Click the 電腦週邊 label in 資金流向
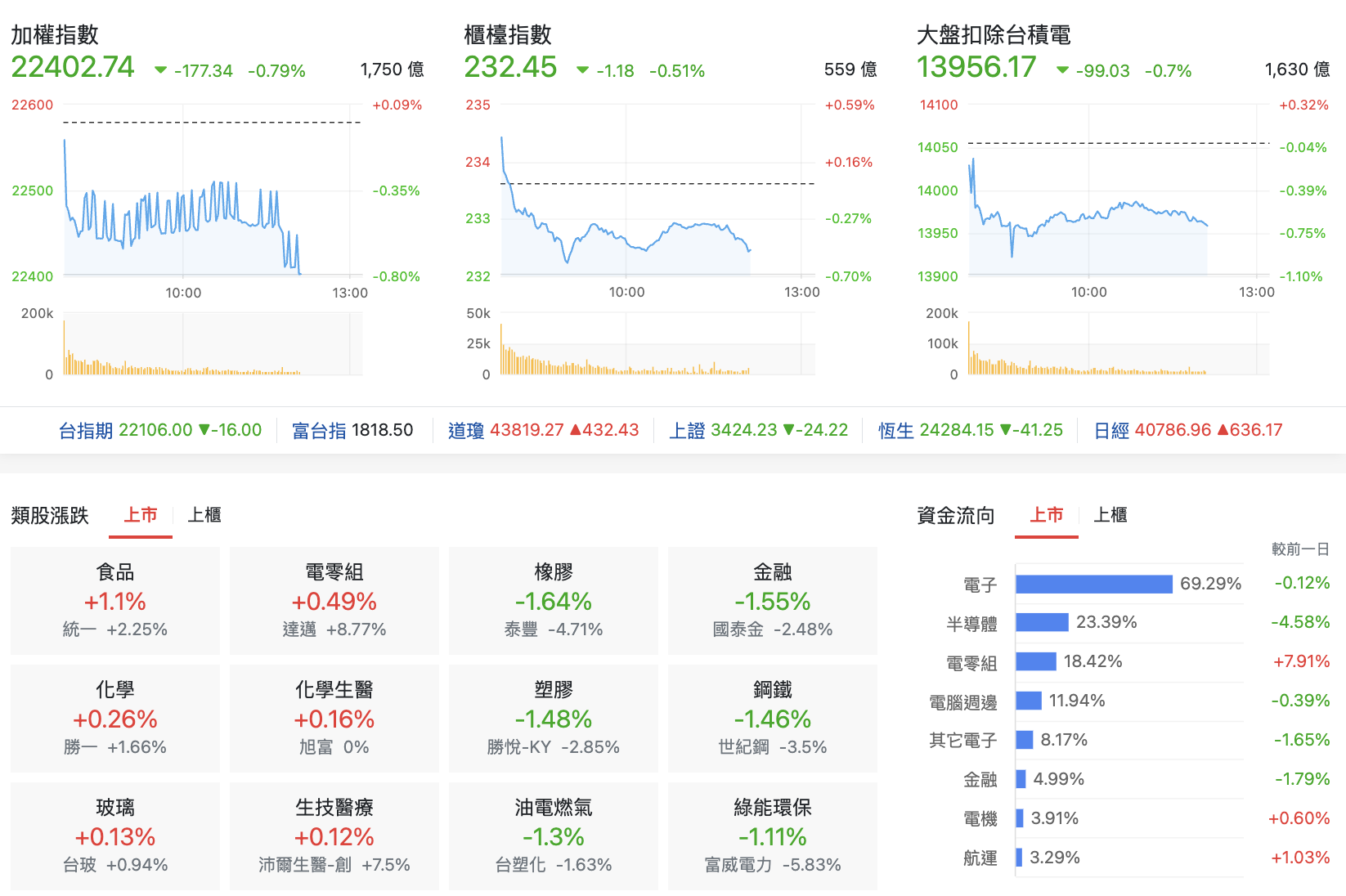This screenshot has width=1346, height=896. pos(963,702)
